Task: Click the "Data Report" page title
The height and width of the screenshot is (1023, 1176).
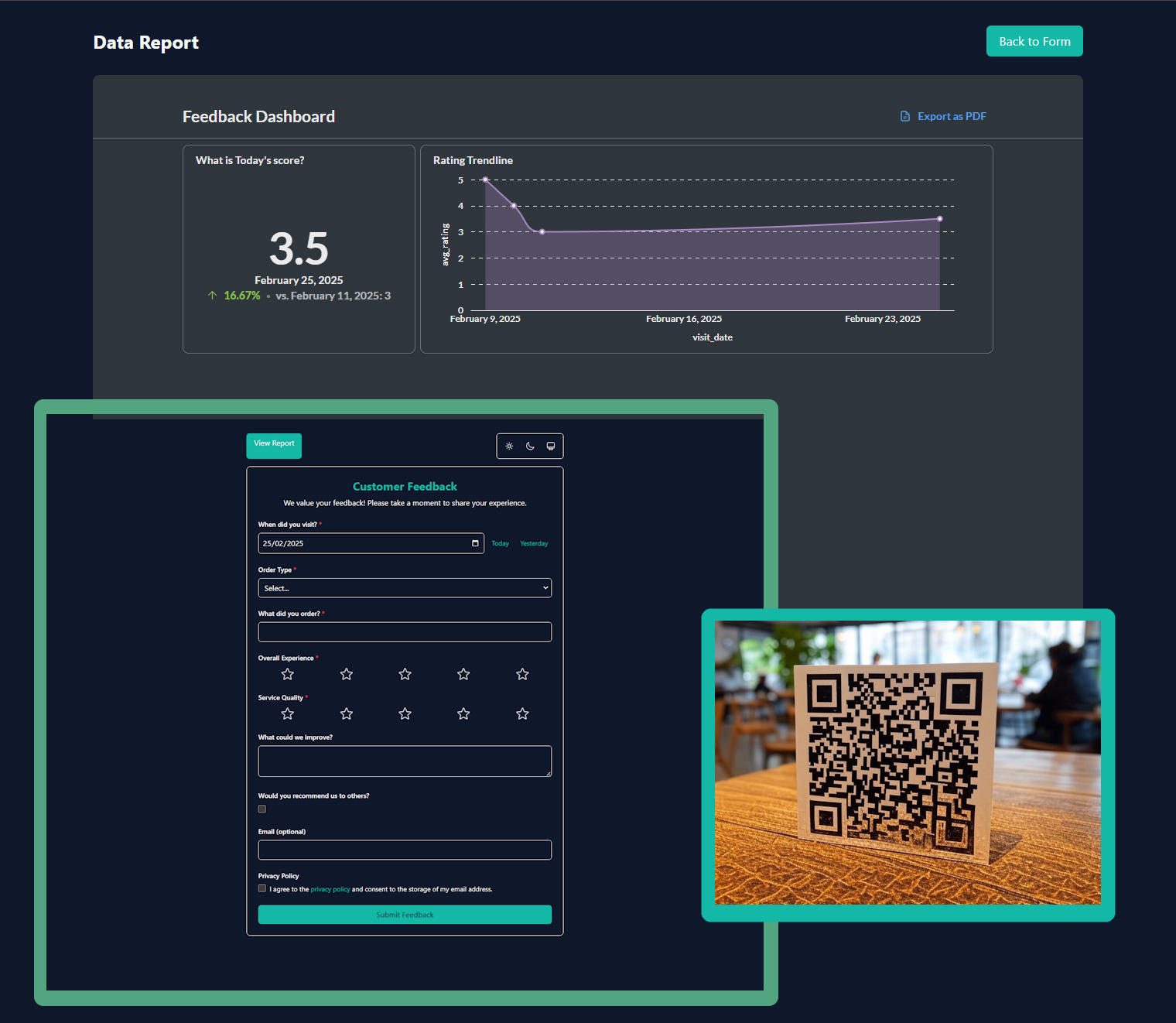Action: 146,43
